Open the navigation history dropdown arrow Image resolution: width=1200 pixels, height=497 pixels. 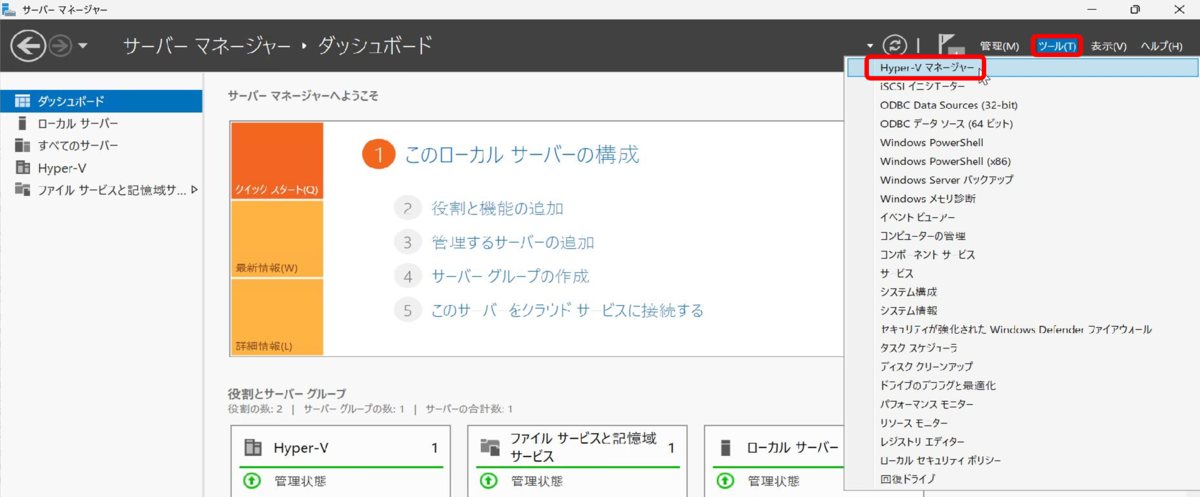coord(83,46)
